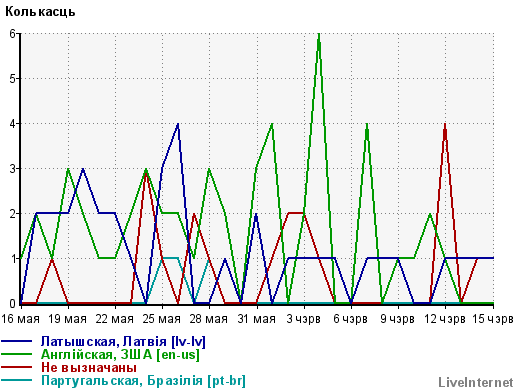Click the 12 чэрв date axis label
The height and width of the screenshot is (392, 520).
pos(445,319)
